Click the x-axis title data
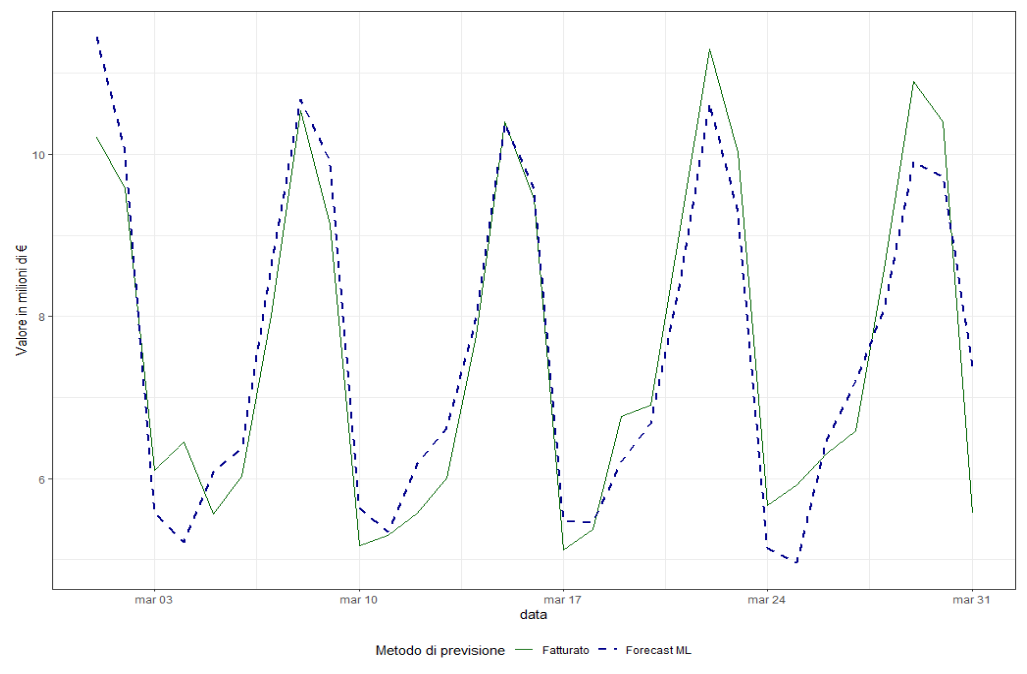Viewport: 1027px width, 674px height. click(x=532, y=615)
